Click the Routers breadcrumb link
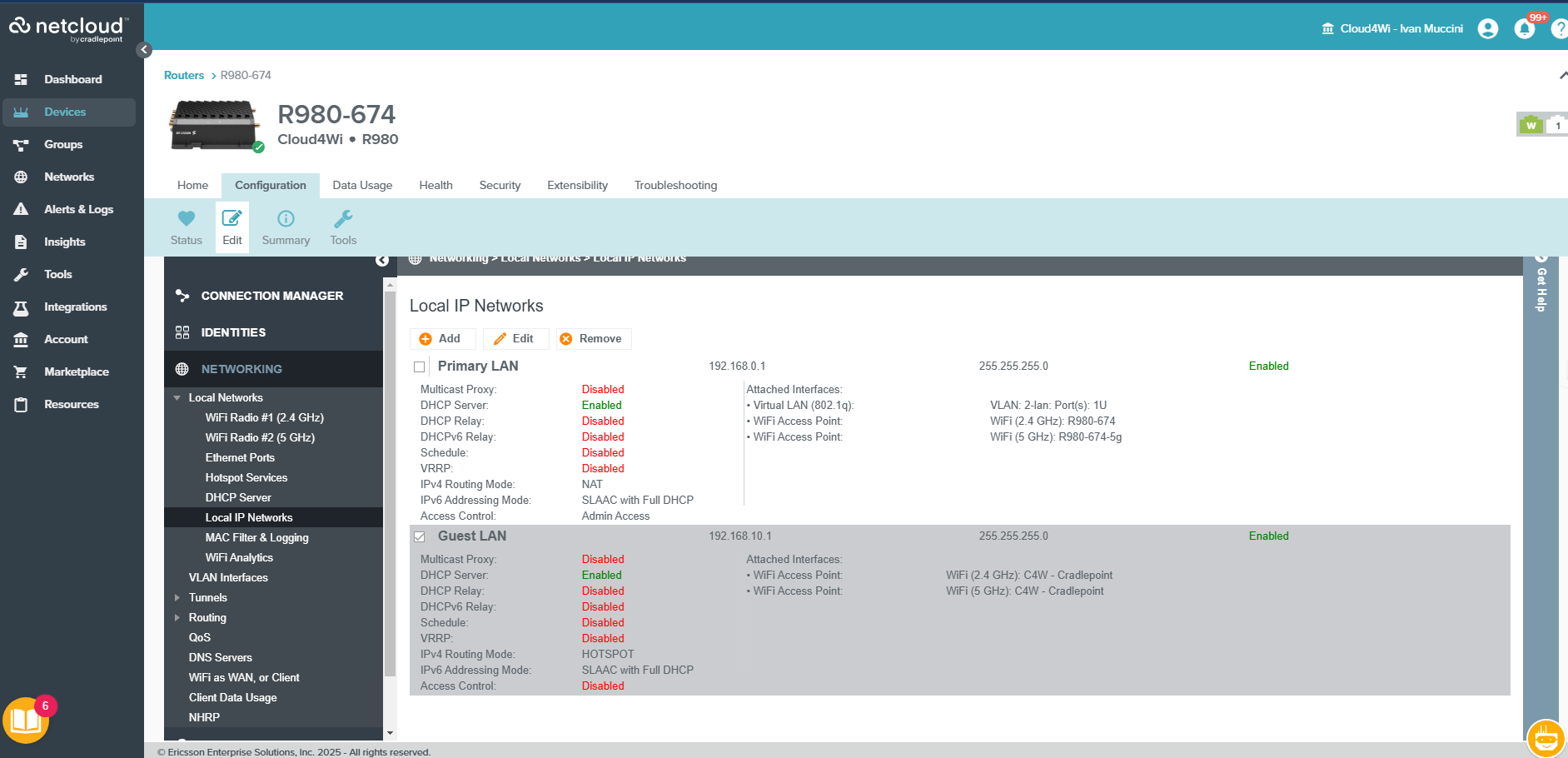 184,75
